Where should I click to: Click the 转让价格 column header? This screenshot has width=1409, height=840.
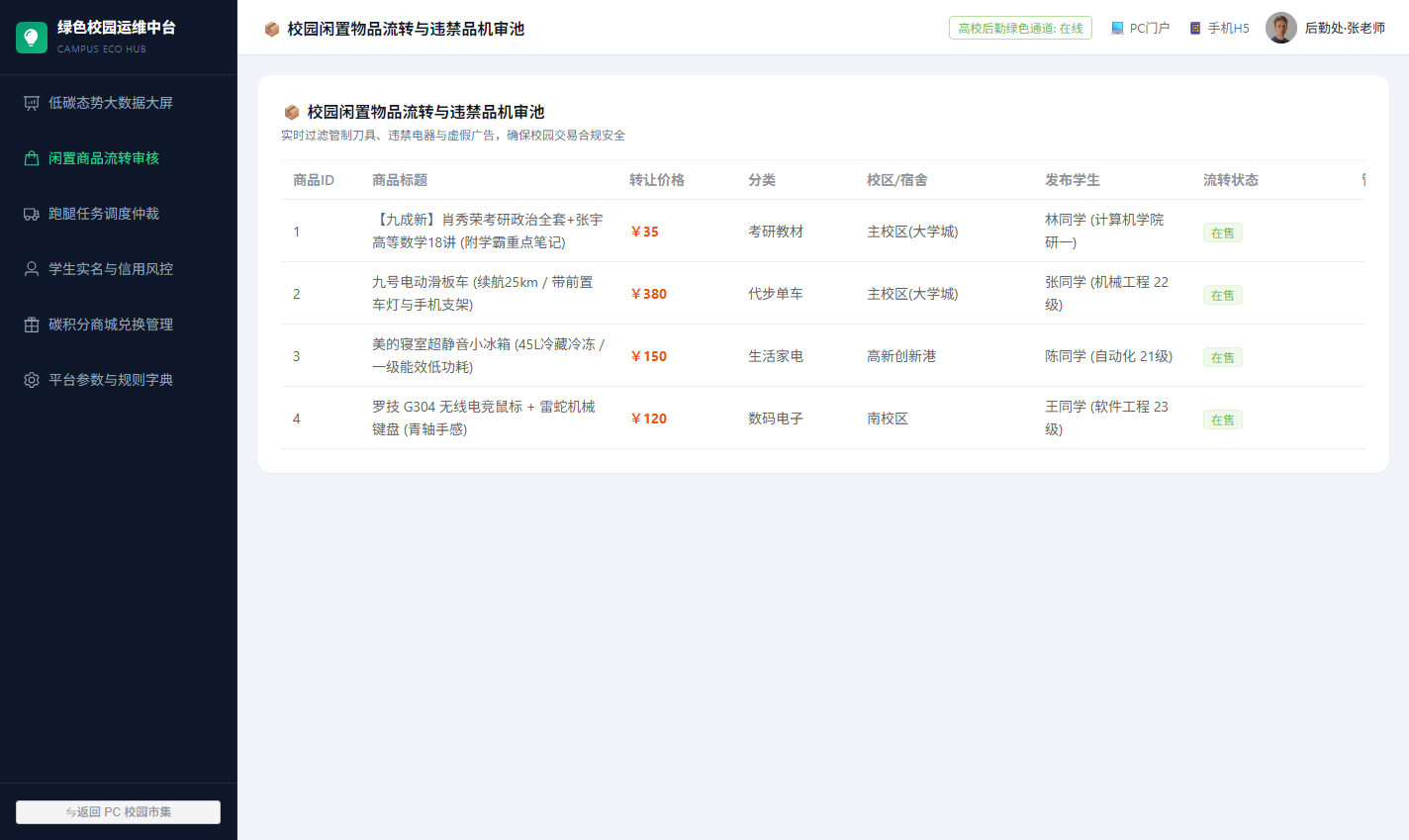pyautogui.click(x=657, y=180)
